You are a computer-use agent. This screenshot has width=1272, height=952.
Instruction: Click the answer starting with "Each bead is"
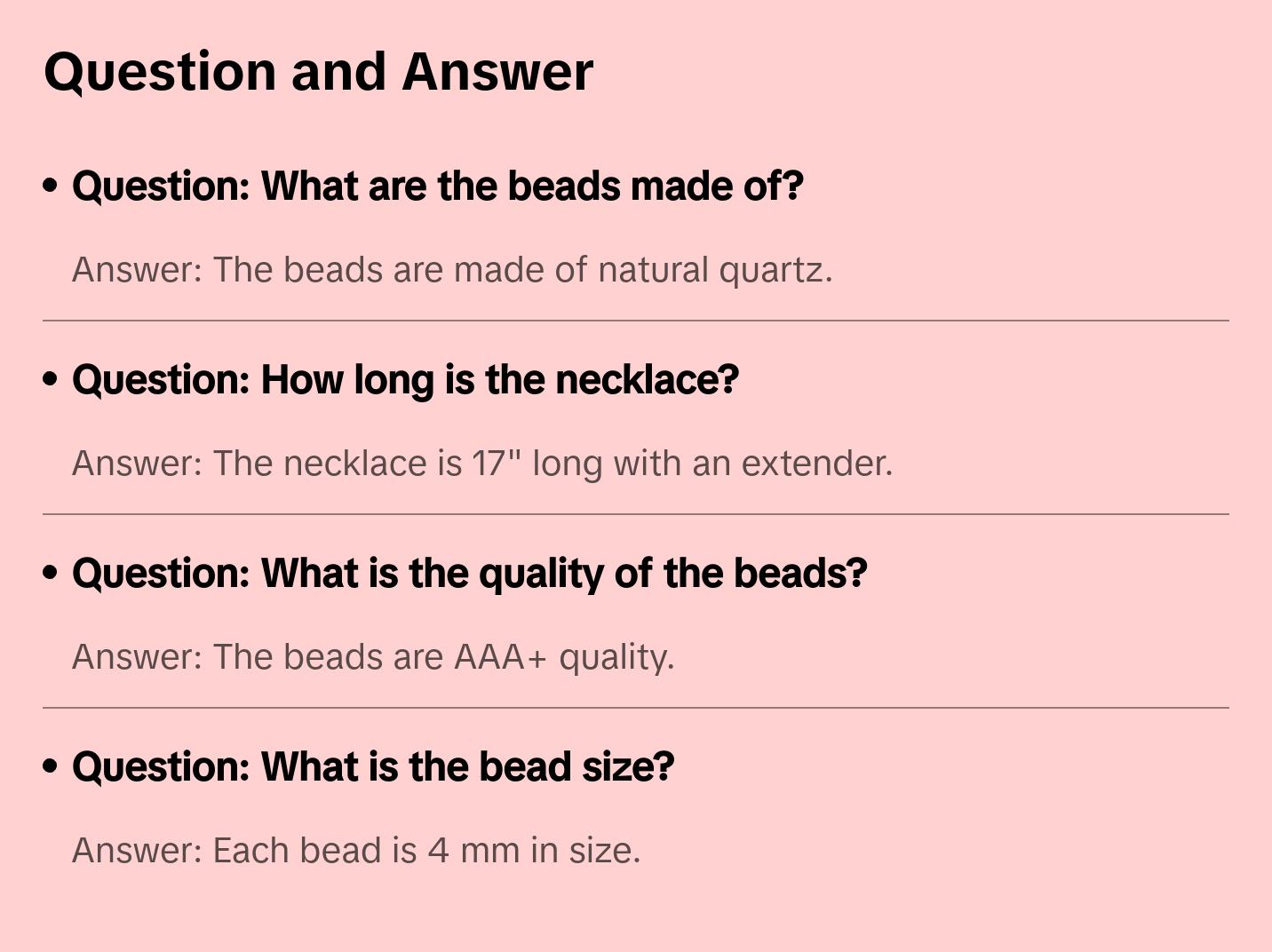[355, 851]
